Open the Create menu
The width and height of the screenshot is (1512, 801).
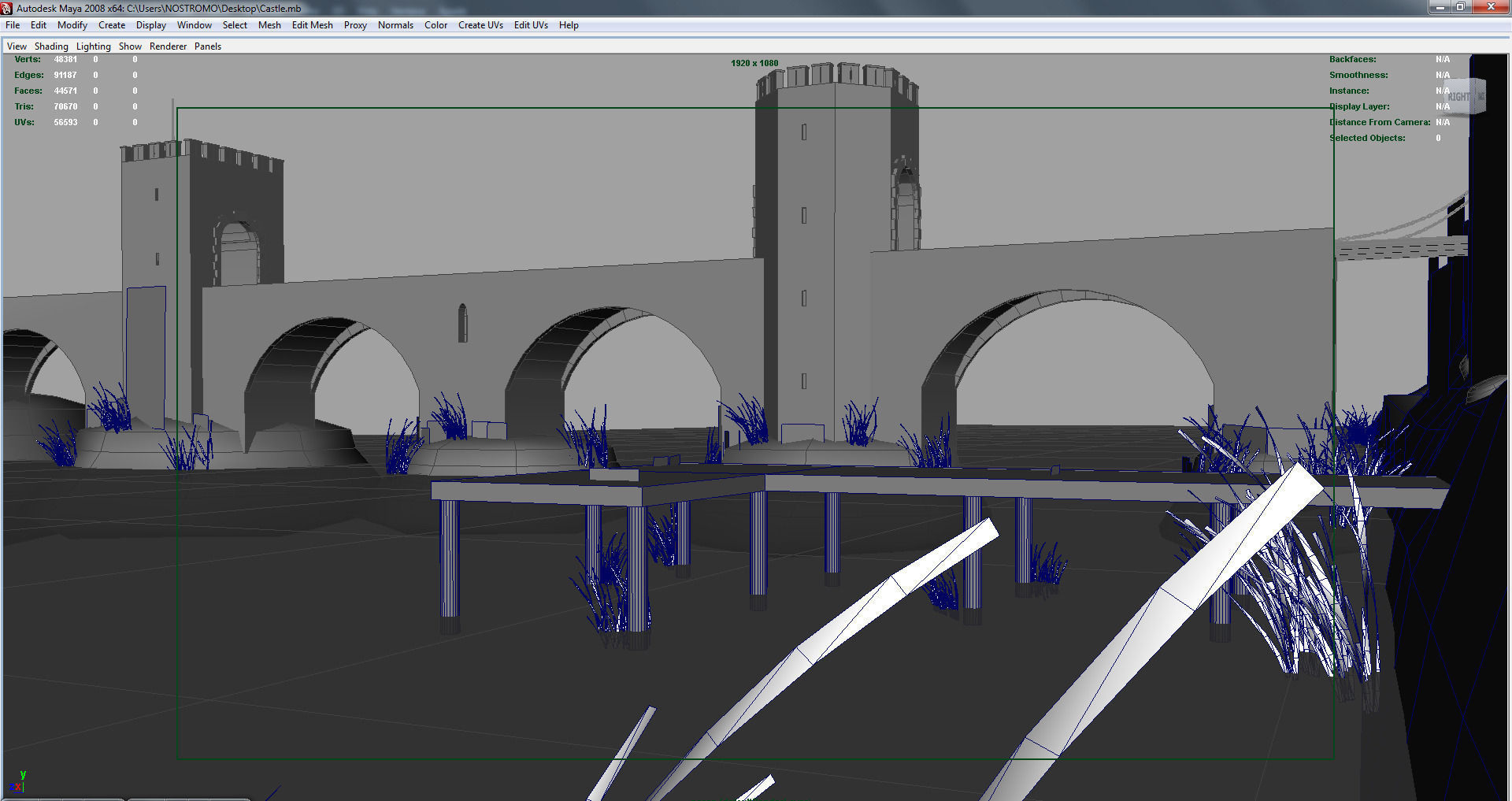(x=112, y=25)
